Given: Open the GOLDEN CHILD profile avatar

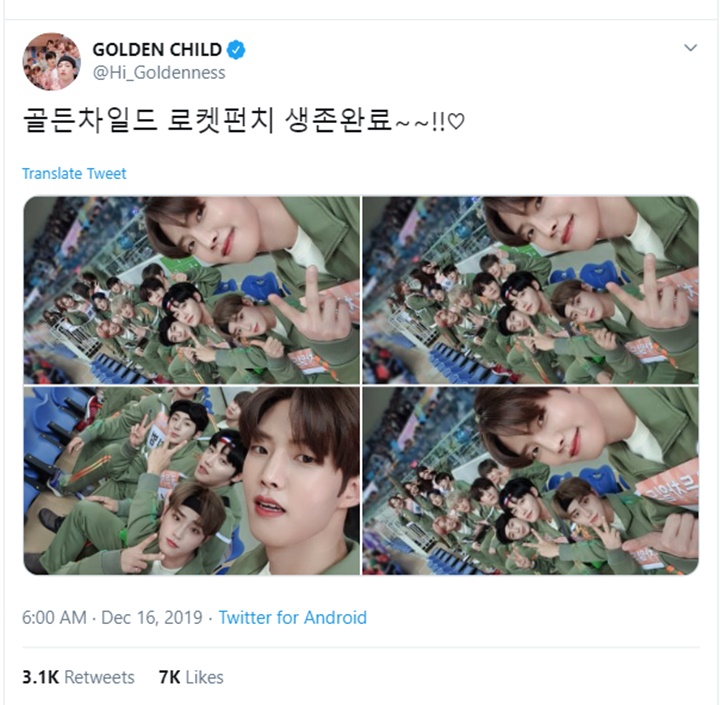Looking at the screenshot, I should point(52,61).
